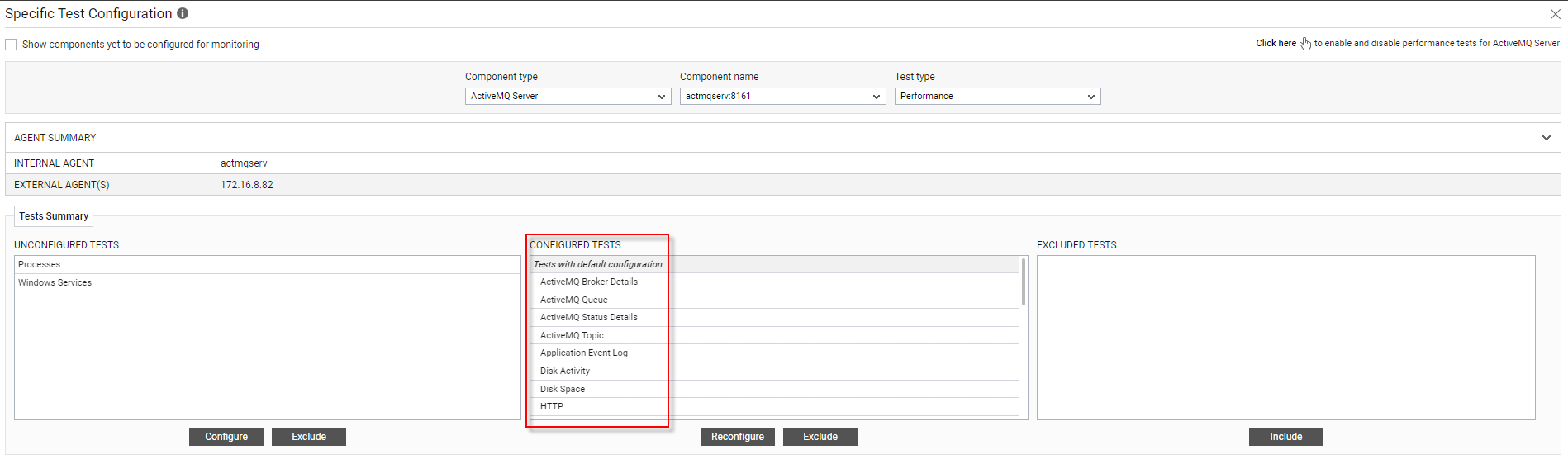Select Disk Space test

(x=775, y=389)
